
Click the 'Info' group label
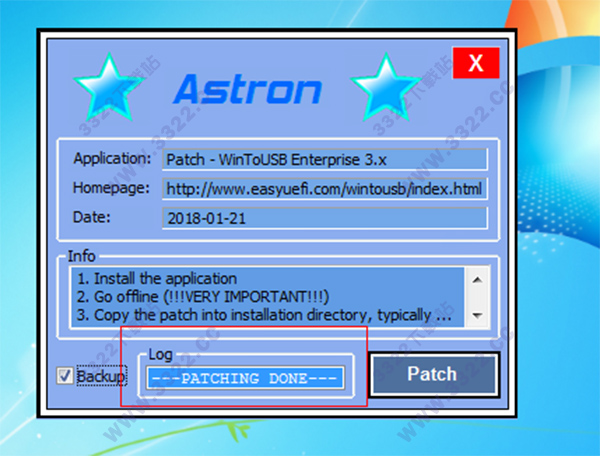tap(81, 256)
